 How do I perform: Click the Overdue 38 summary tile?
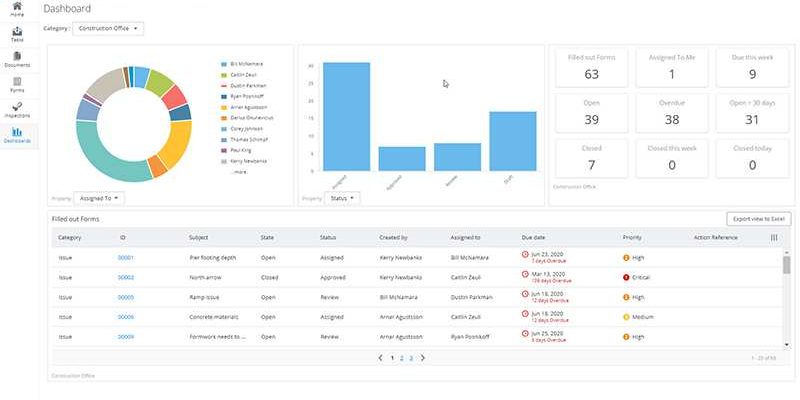click(672, 112)
